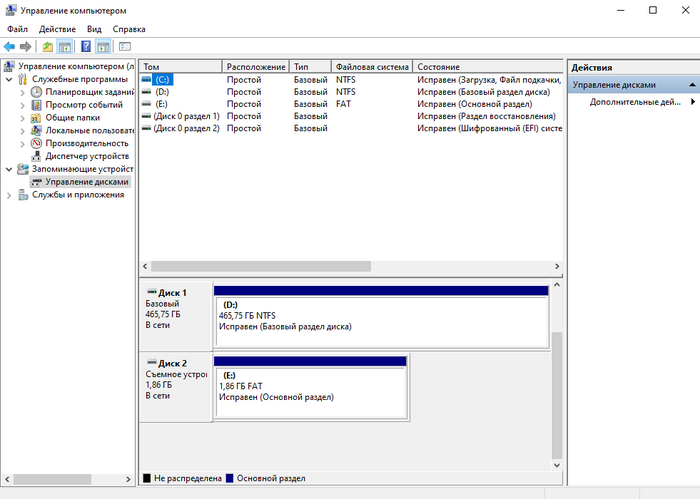Click the Performance icon in the tree
Viewport: 700px width, 499px height.
tap(37, 143)
